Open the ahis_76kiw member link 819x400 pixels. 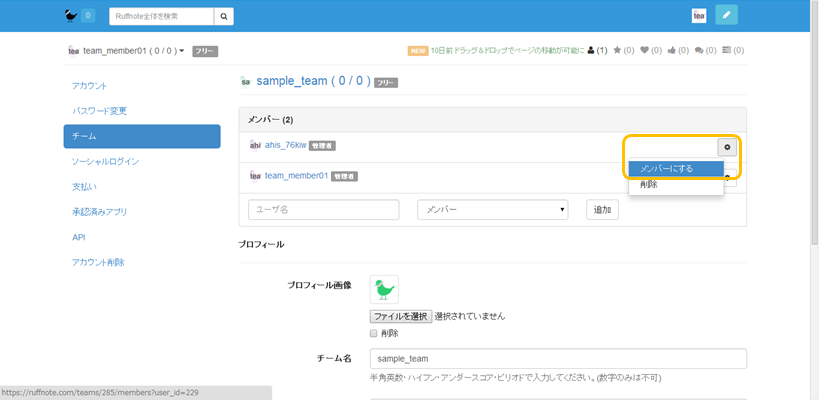click(284, 145)
